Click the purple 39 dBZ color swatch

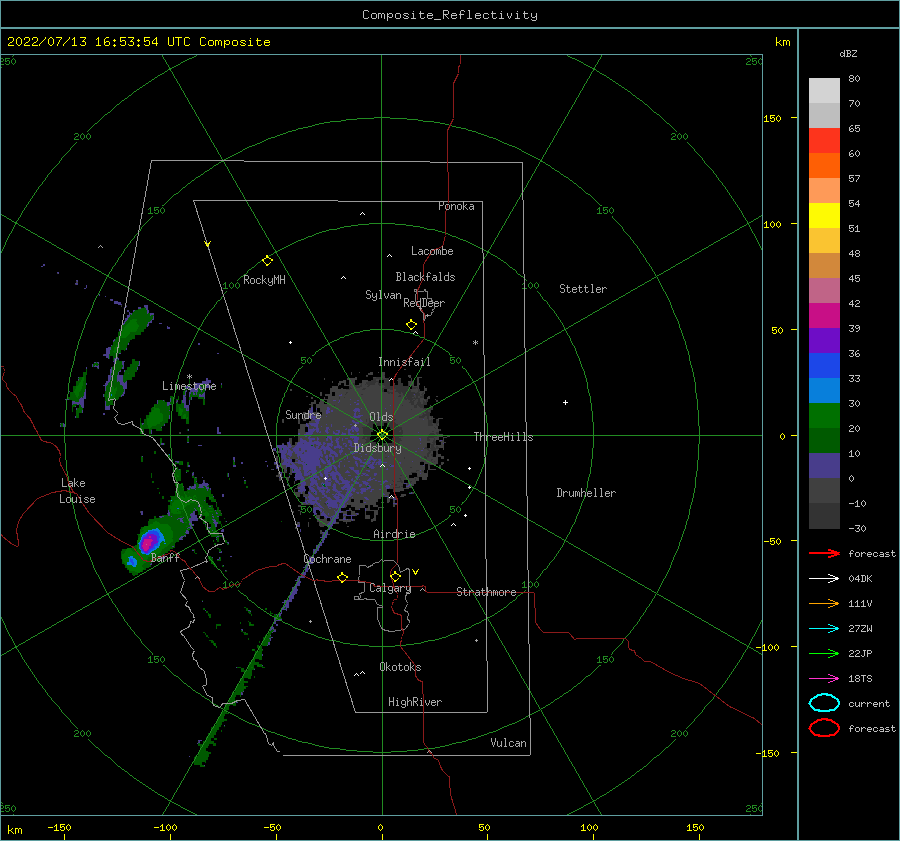click(x=824, y=340)
